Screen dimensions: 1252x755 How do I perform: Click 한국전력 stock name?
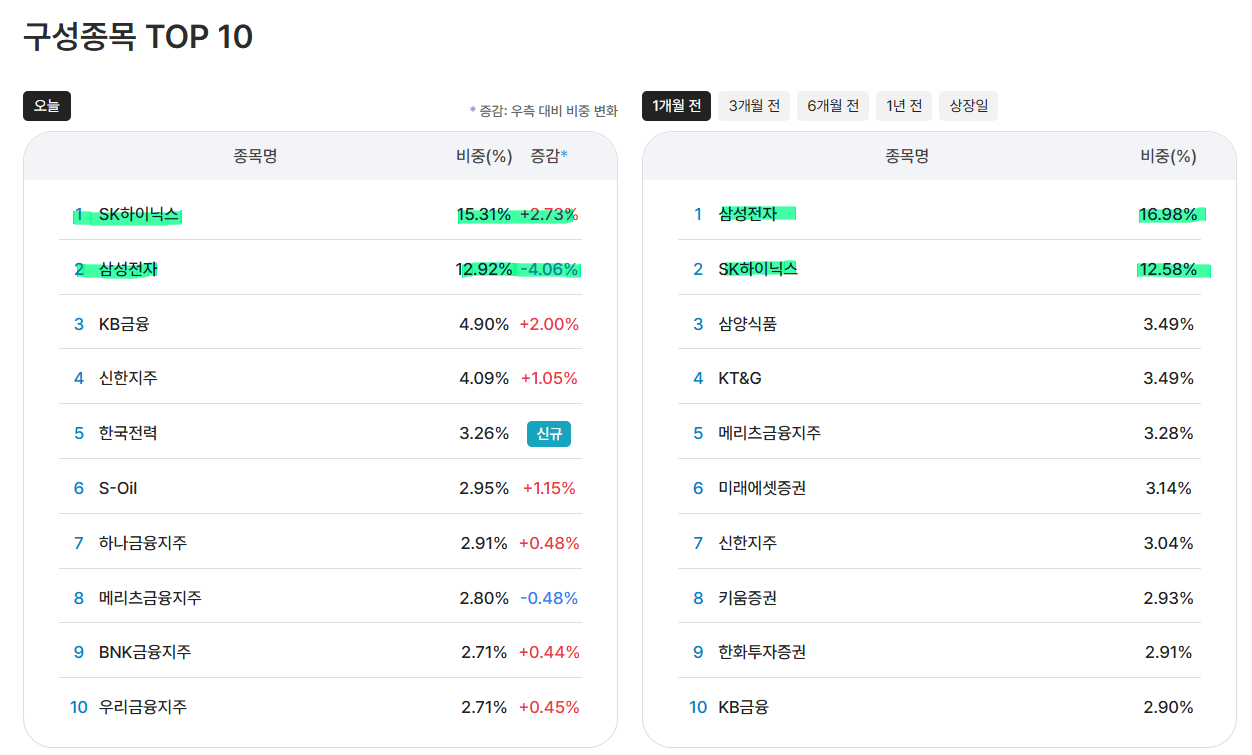(128, 434)
